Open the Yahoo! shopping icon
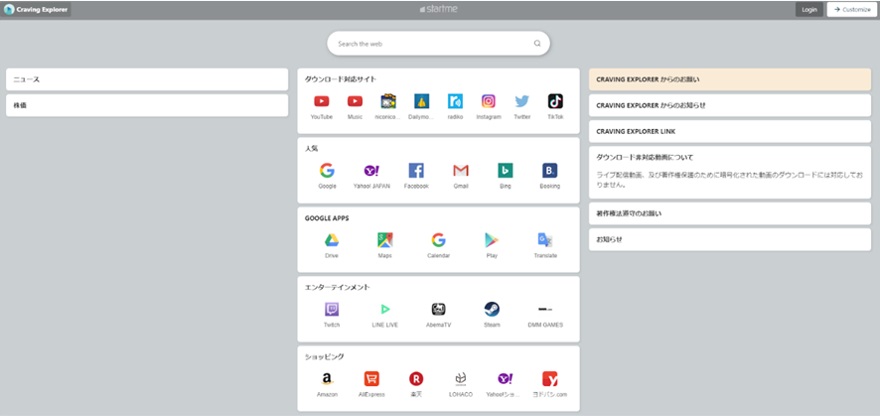This screenshot has height=416, width=880. (505, 379)
